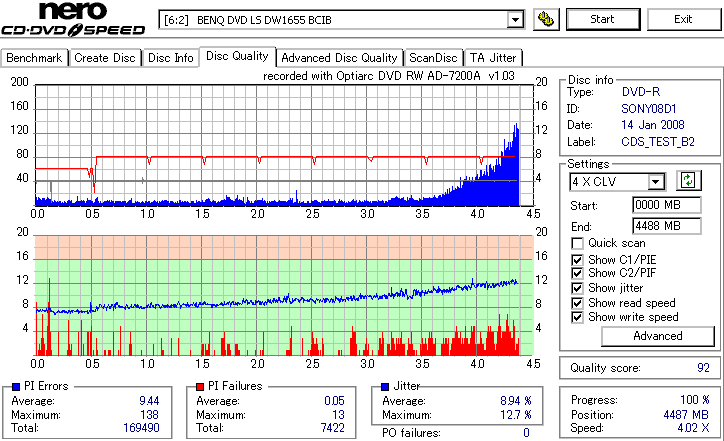The height and width of the screenshot is (441, 724).
Task: Open the Disc Info tab
Action: tap(170, 58)
